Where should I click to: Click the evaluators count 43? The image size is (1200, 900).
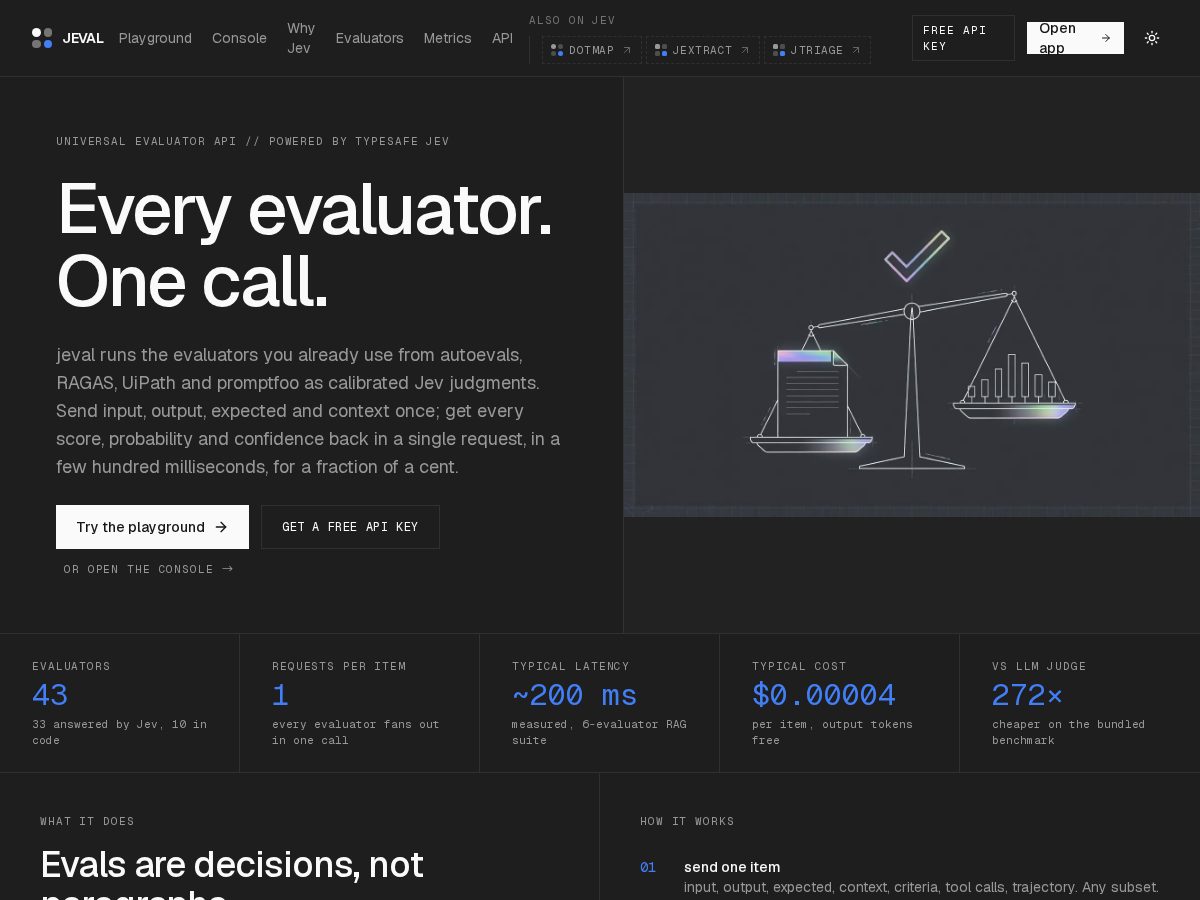(50, 695)
